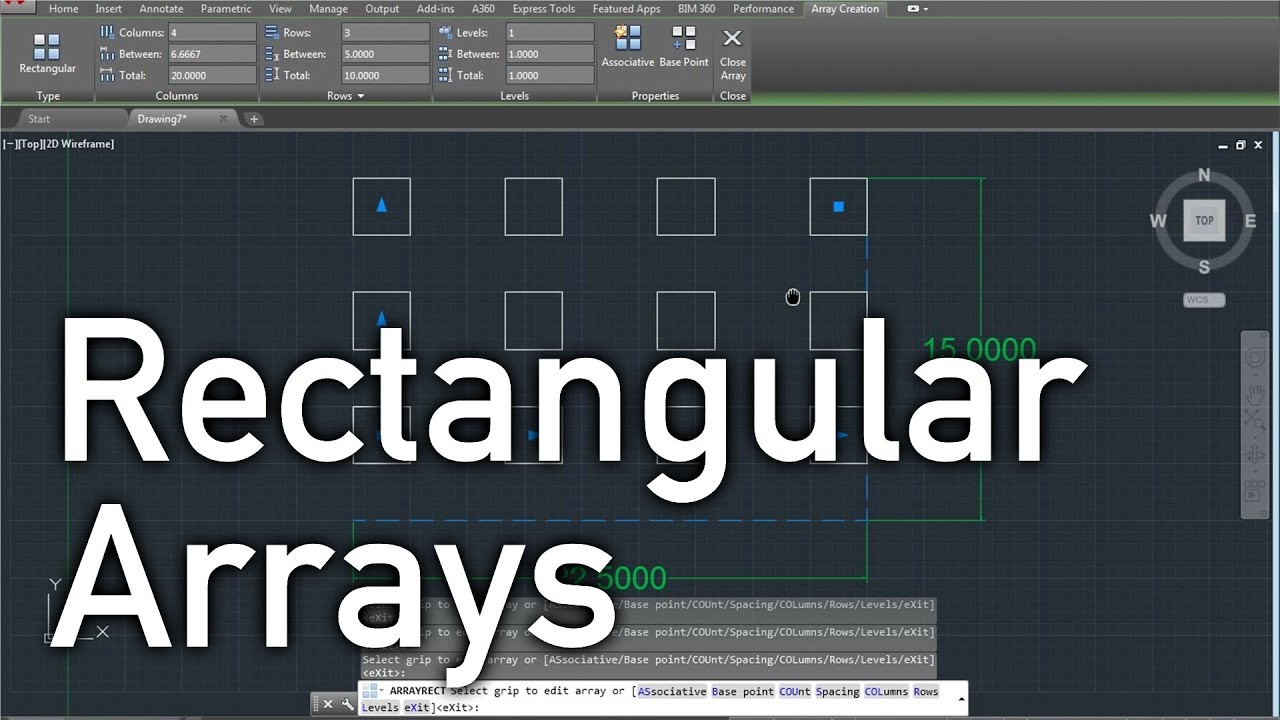Click the Spacing command line option
The height and width of the screenshot is (720, 1280).
[x=838, y=692]
